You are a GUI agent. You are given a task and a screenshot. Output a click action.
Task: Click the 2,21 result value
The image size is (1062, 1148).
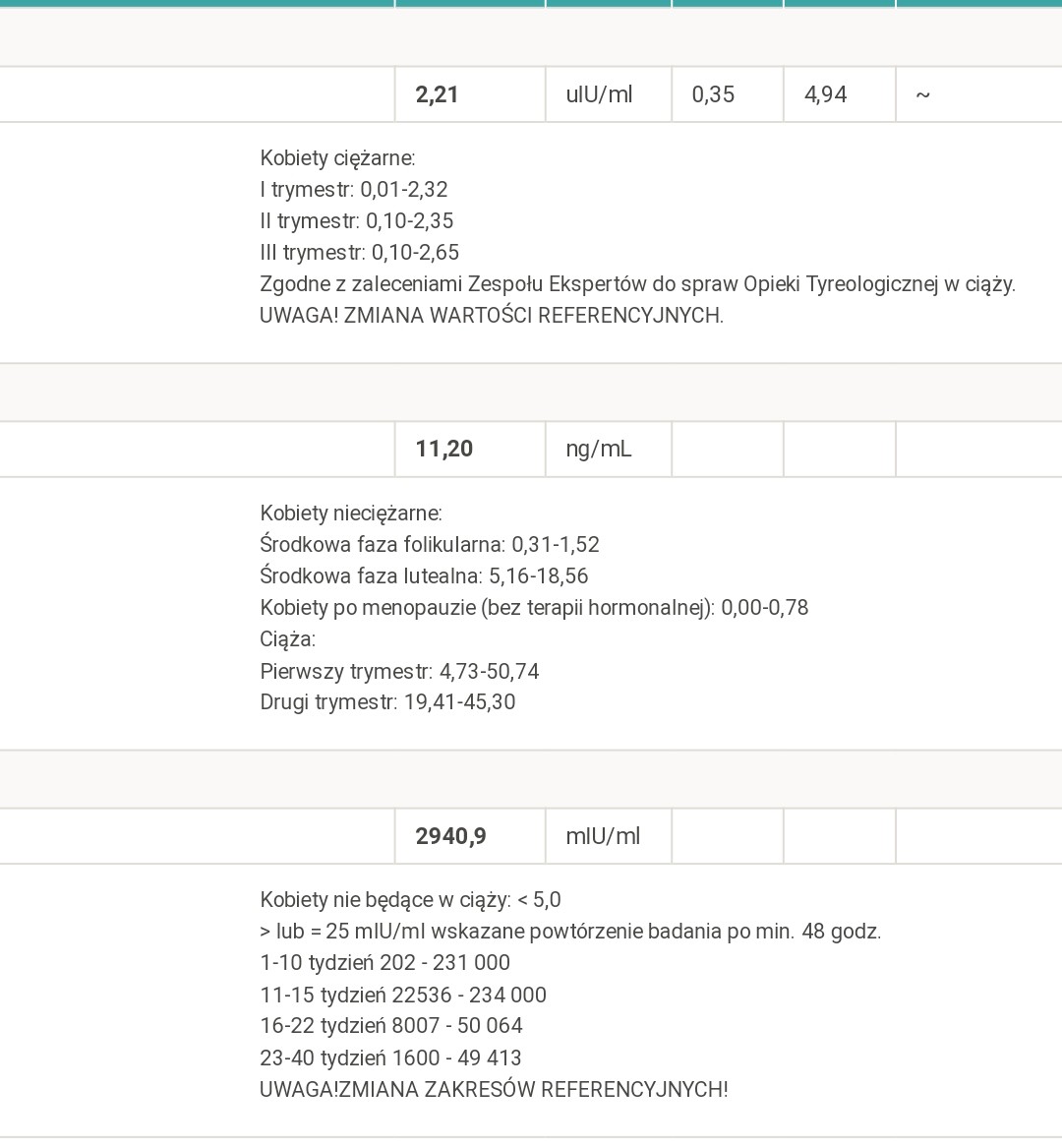[438, 94]
